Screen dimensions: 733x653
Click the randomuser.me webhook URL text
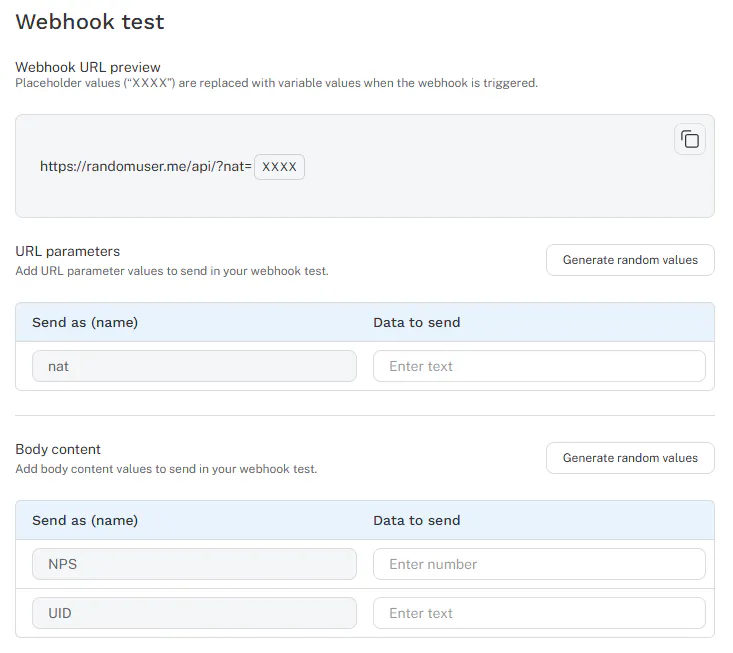(x=146, y=166)
